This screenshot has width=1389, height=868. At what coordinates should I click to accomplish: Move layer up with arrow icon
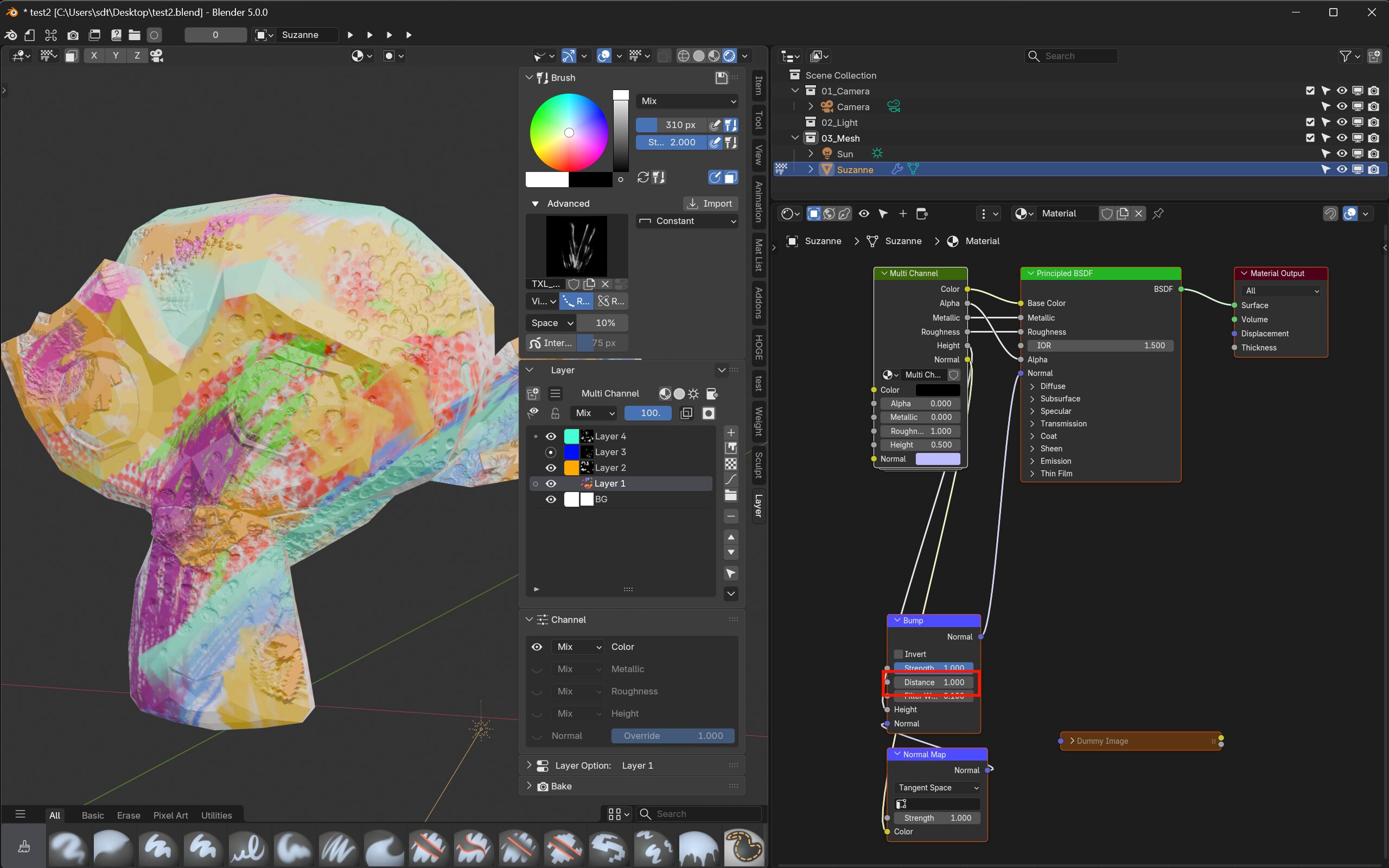click(731, 537)
